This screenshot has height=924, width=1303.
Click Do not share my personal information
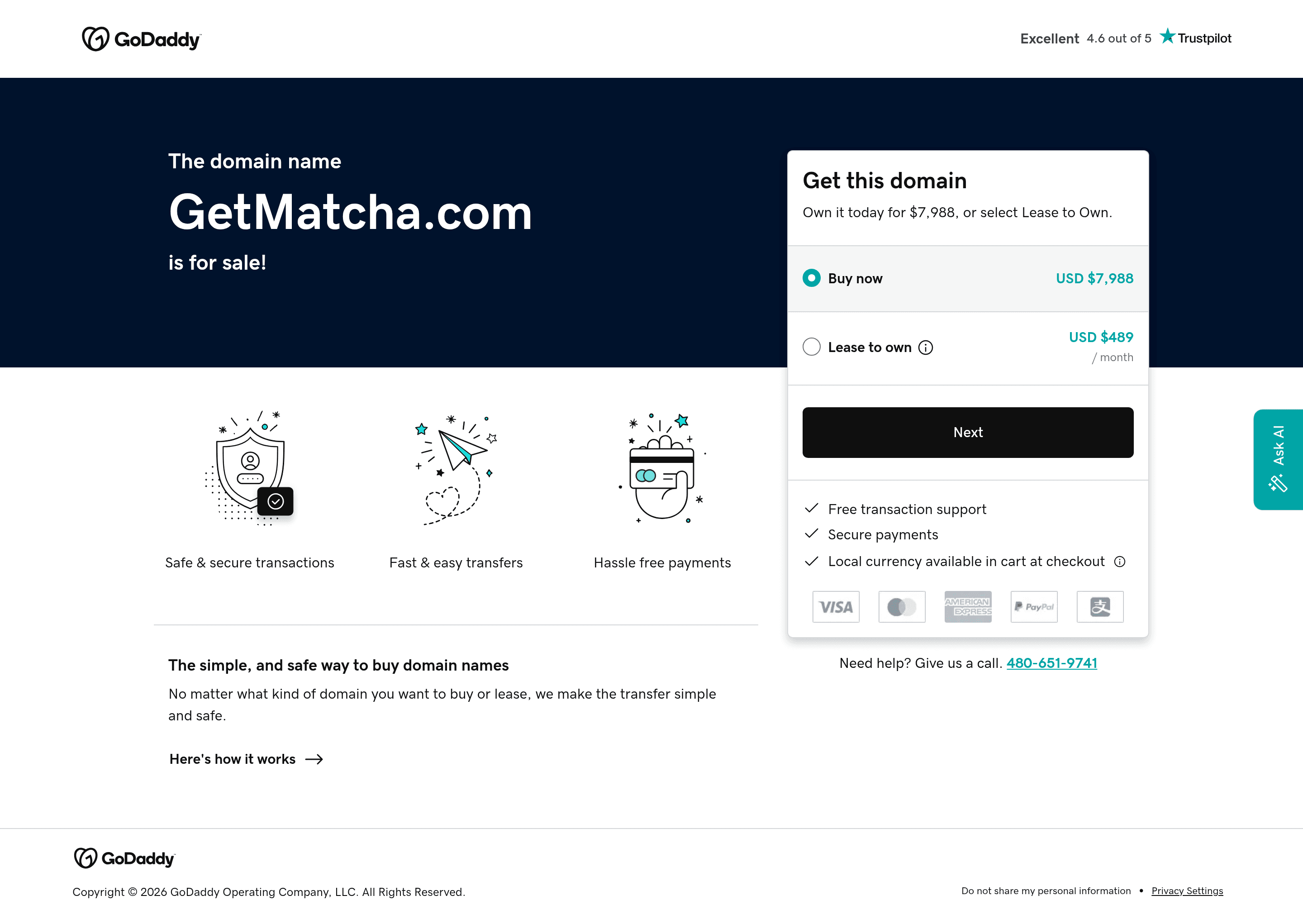coord(1046,891)
